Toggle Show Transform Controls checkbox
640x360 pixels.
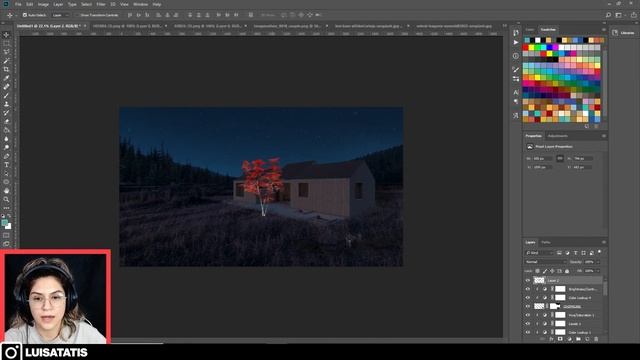(x=77, y=15)
